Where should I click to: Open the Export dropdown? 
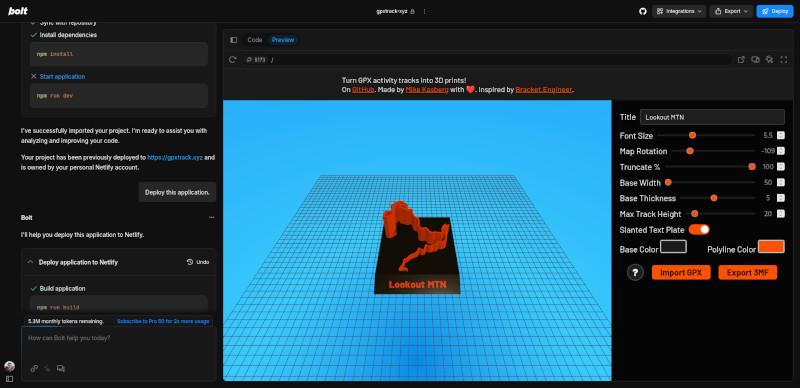click(731, 11)
